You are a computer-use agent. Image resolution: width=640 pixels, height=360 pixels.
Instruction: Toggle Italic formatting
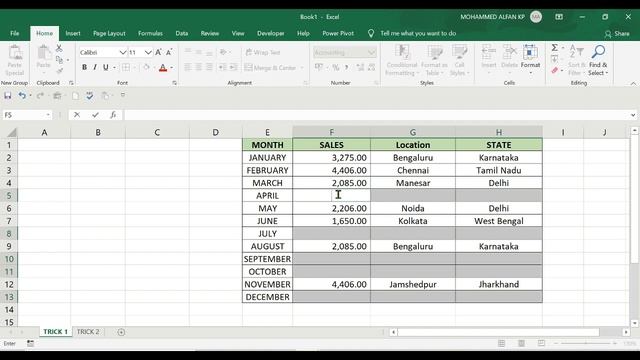click(95, 67)
